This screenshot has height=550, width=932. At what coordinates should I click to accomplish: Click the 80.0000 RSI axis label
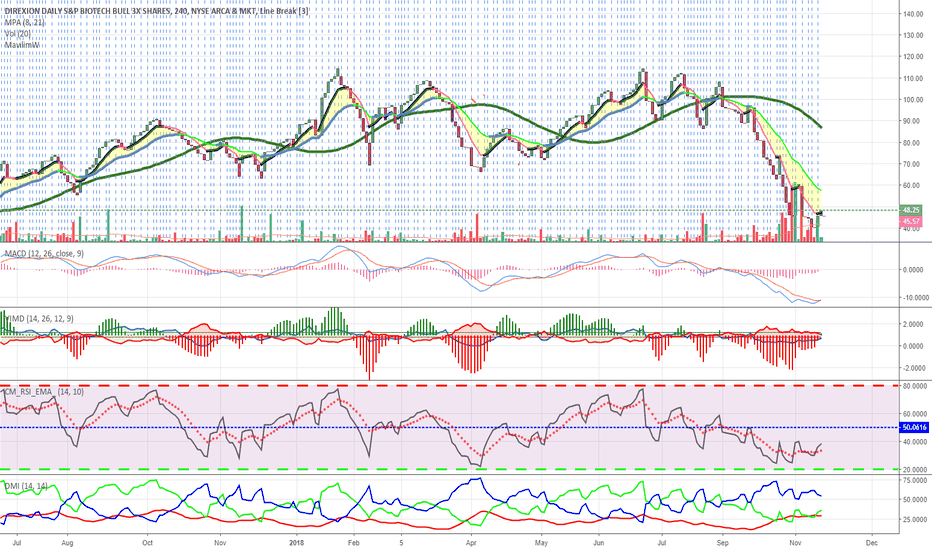(x=915, y=386)
